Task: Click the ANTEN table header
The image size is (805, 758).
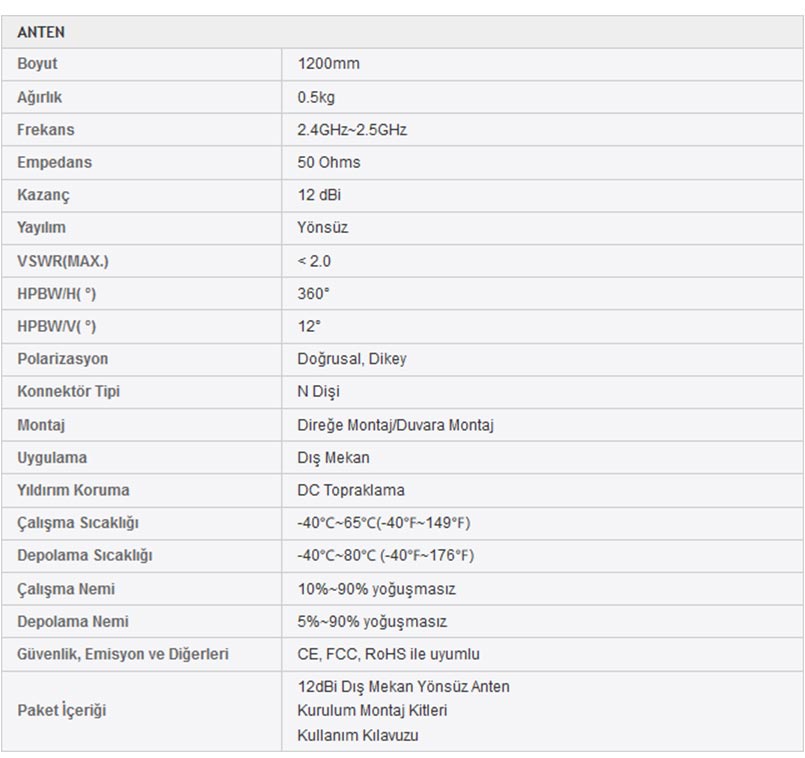Action: pos(41,32)
